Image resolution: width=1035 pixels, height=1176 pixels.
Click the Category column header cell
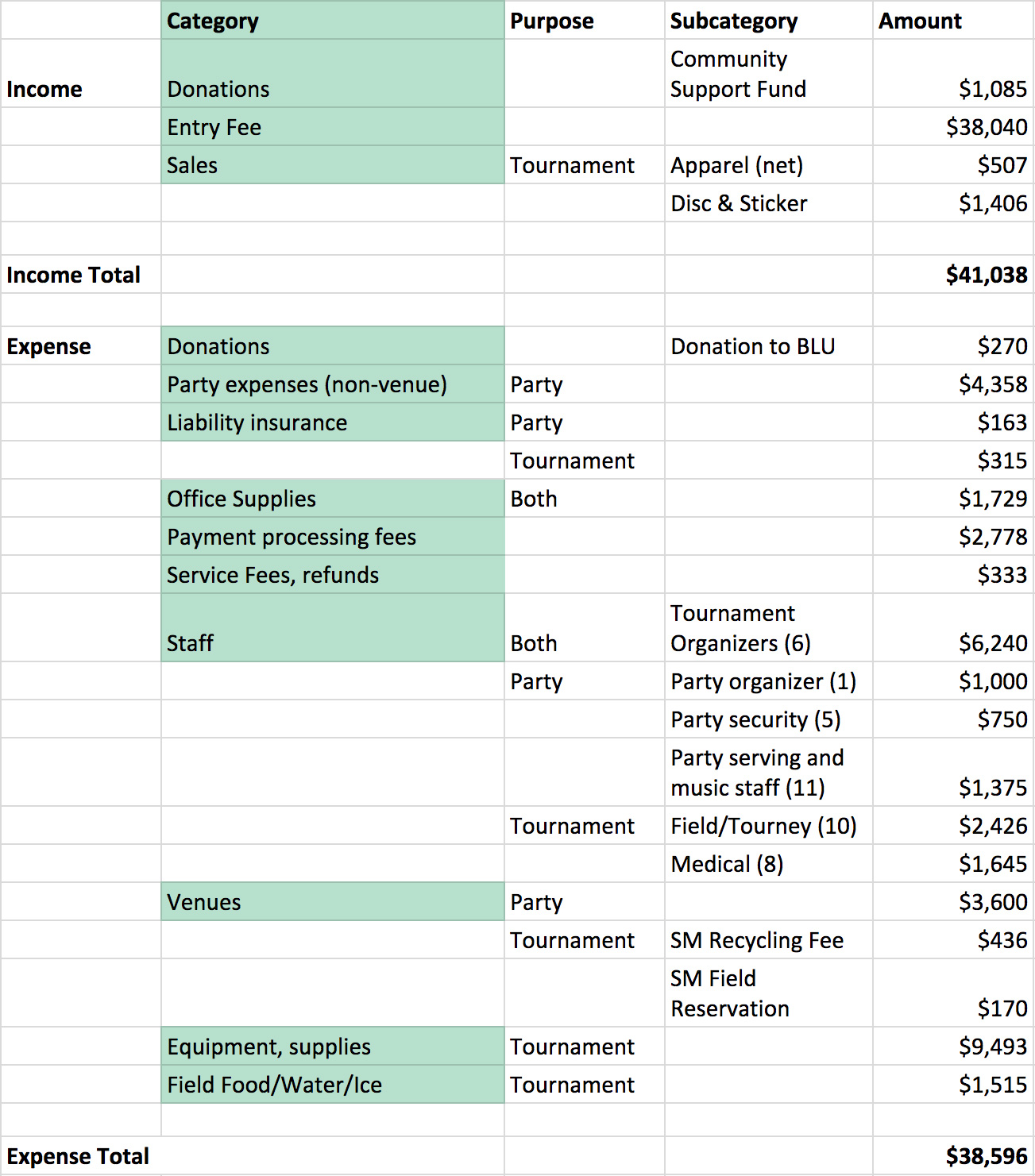click(x=332, y=21)
